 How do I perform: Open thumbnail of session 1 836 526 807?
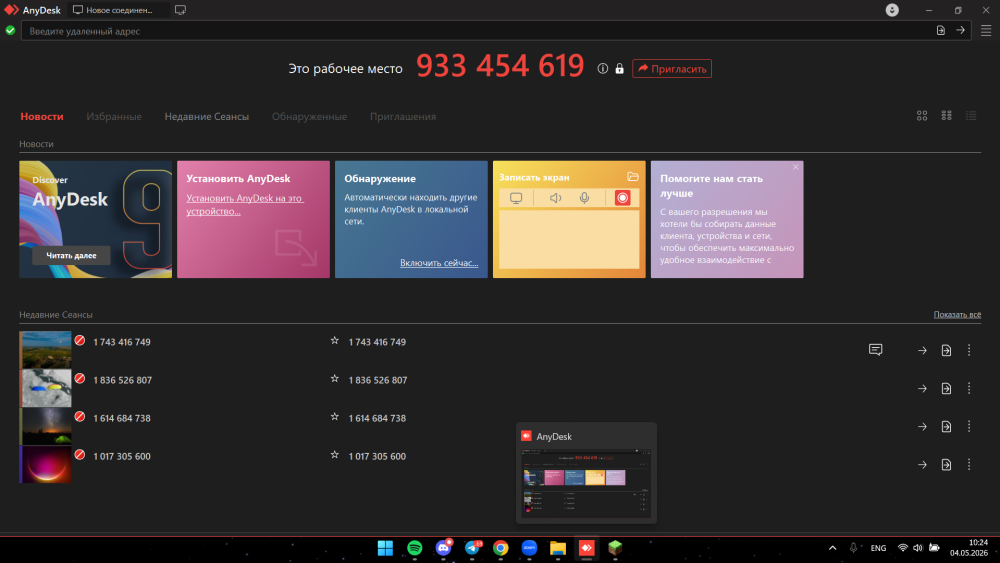(45, 388)
